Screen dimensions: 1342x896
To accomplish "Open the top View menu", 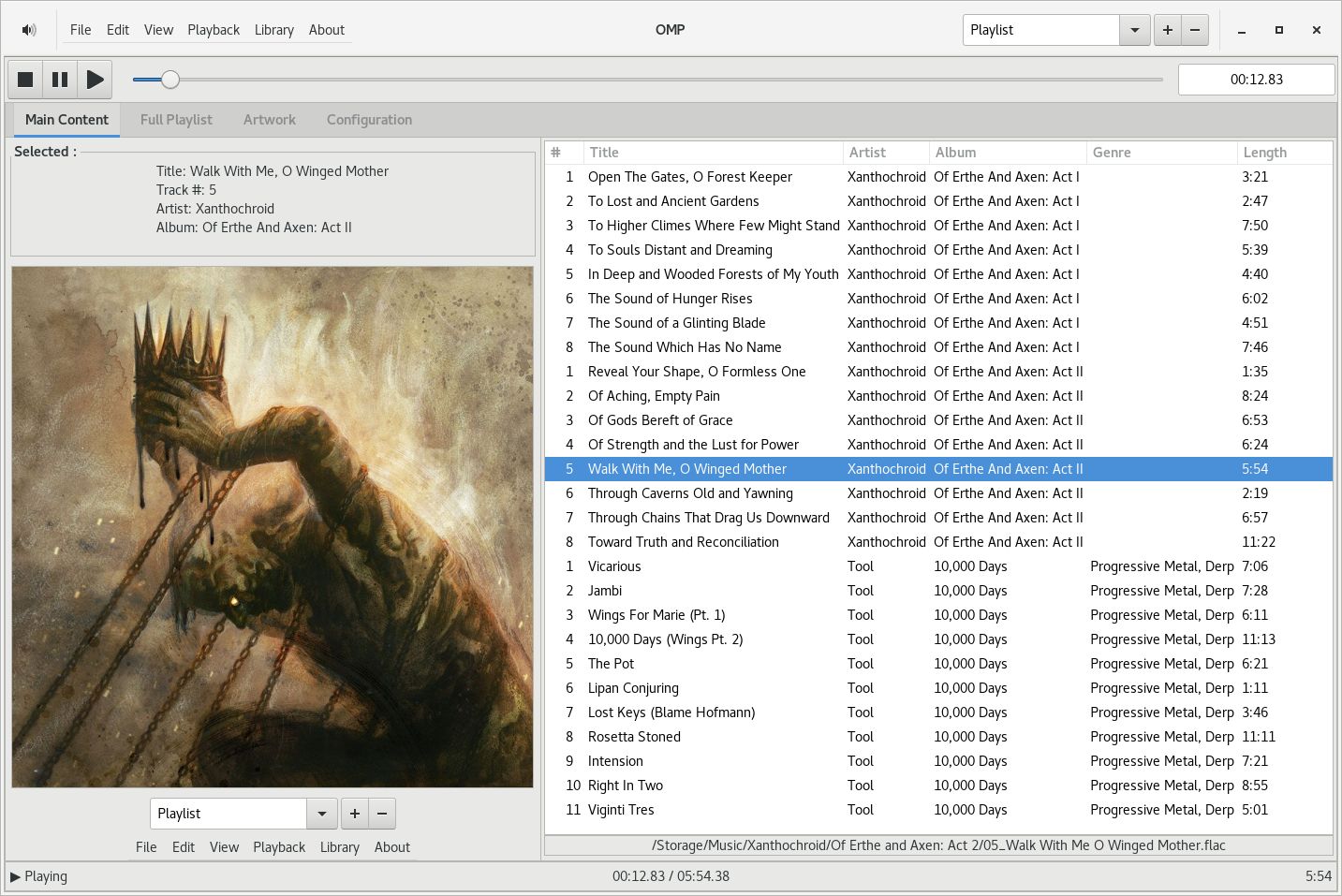I will click(158, 30).
